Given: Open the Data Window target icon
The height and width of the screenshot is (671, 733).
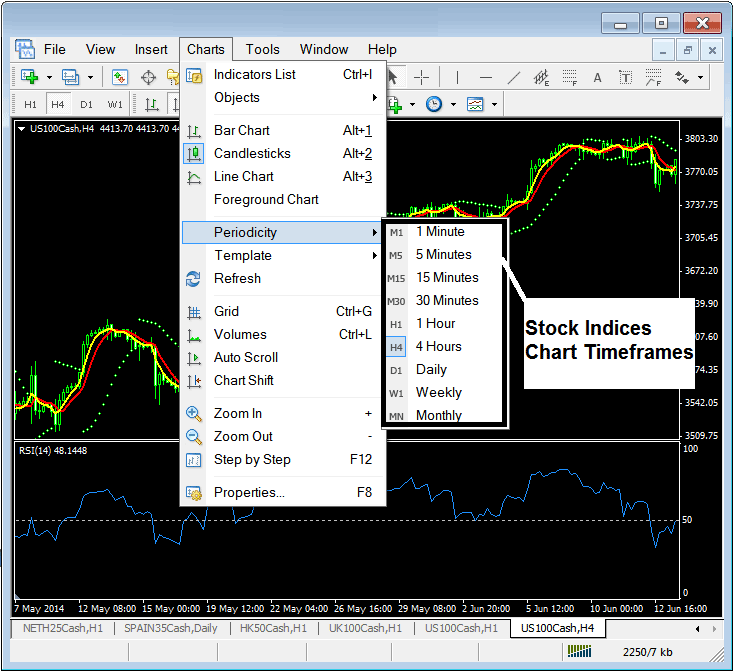Looking at the screenshot, I should point(148,77).
